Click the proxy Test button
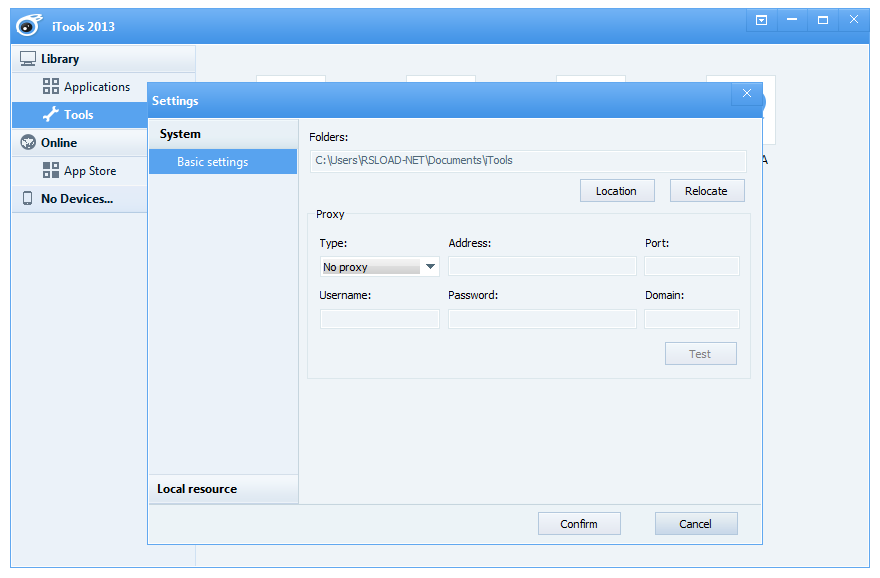880x578 pixels. pyautogui.click(x=700, y=354)
